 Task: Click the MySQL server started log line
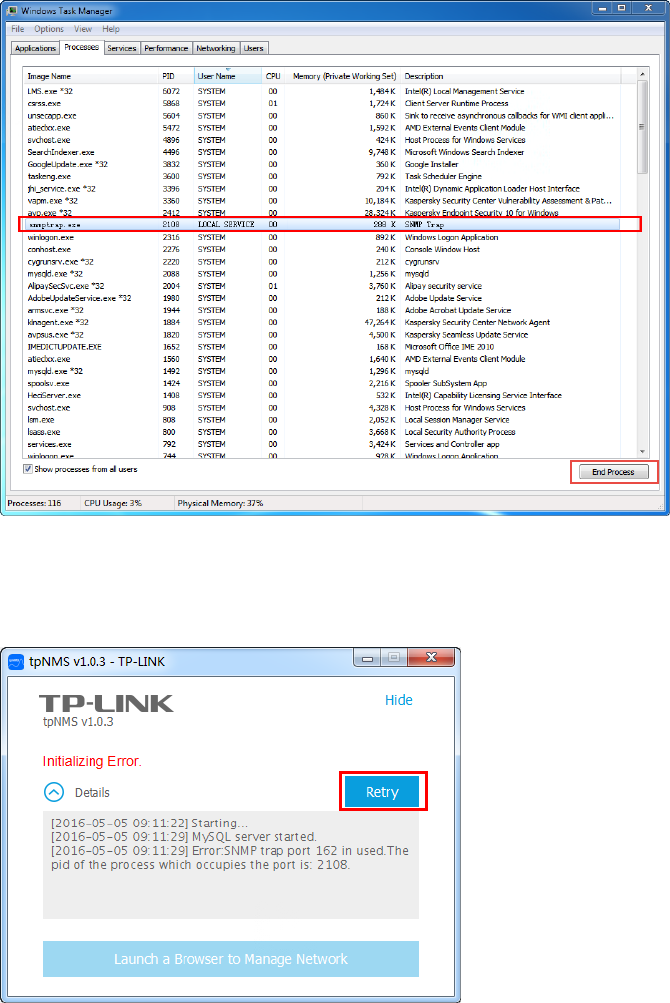click(x=184, y=837)
